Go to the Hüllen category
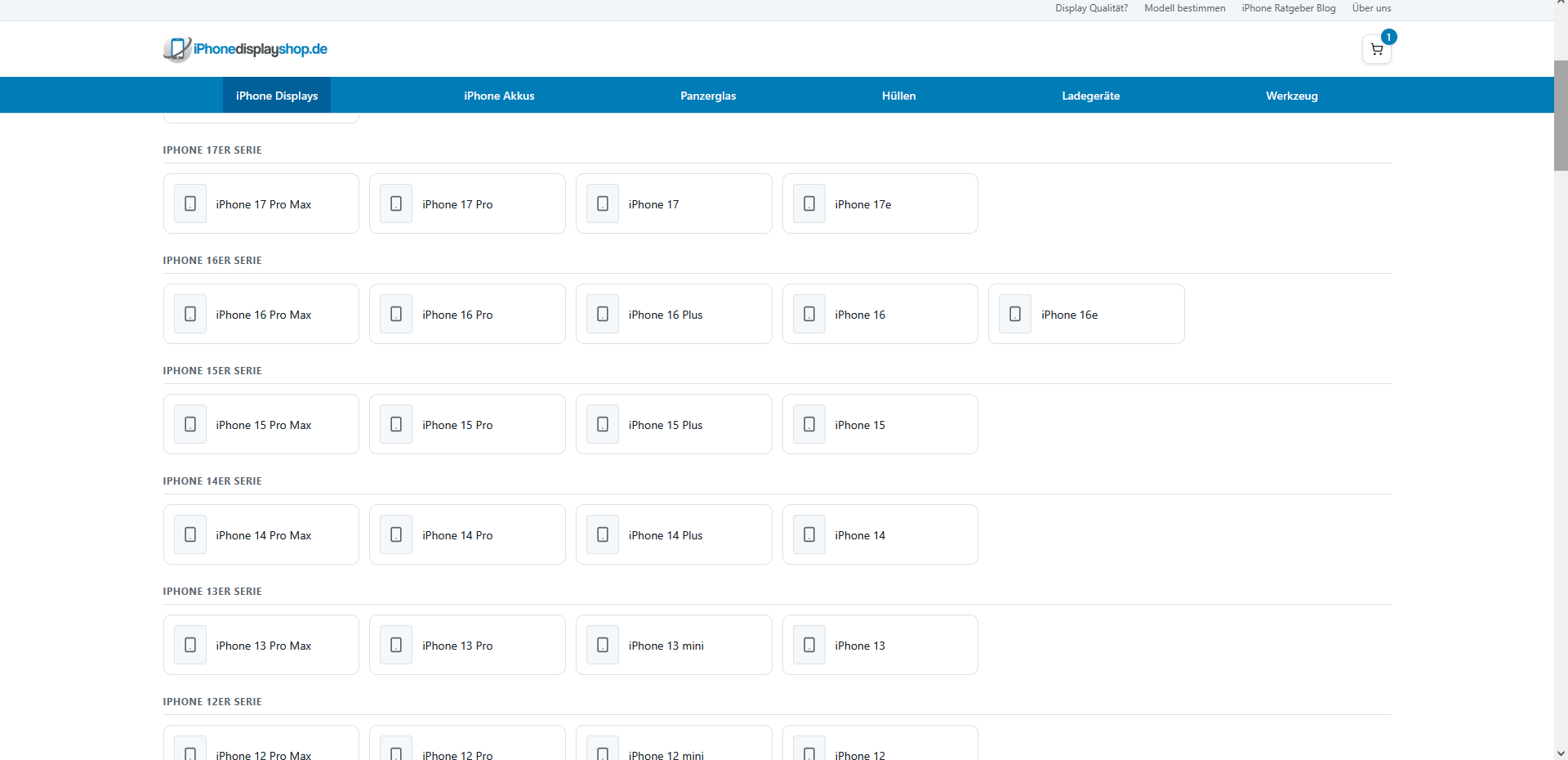 (x=898, y=96)
